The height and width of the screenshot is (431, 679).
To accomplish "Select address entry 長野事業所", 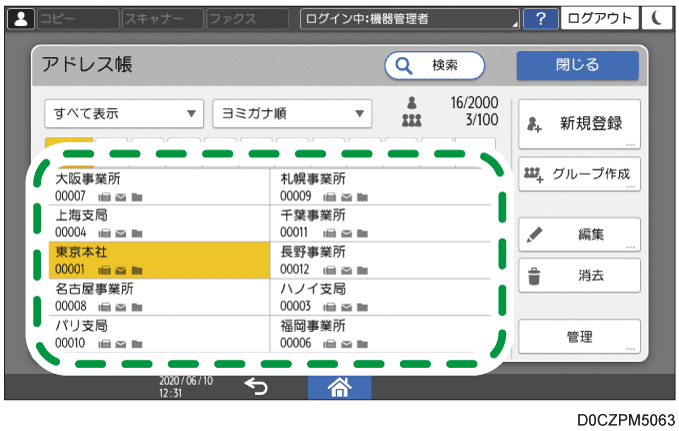I will (x=381, y=260).
